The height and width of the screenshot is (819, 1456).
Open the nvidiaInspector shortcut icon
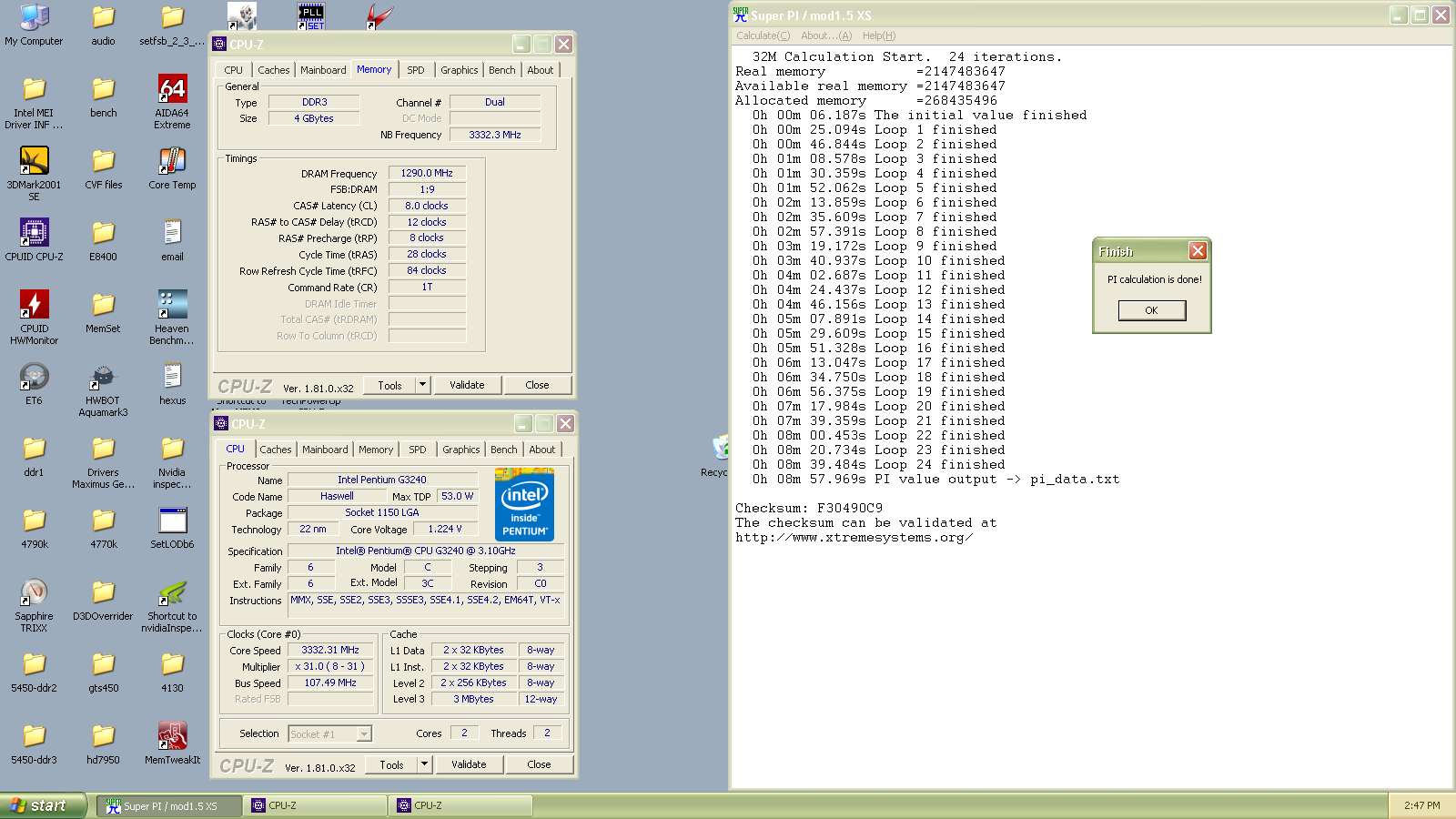pos(172,604)
